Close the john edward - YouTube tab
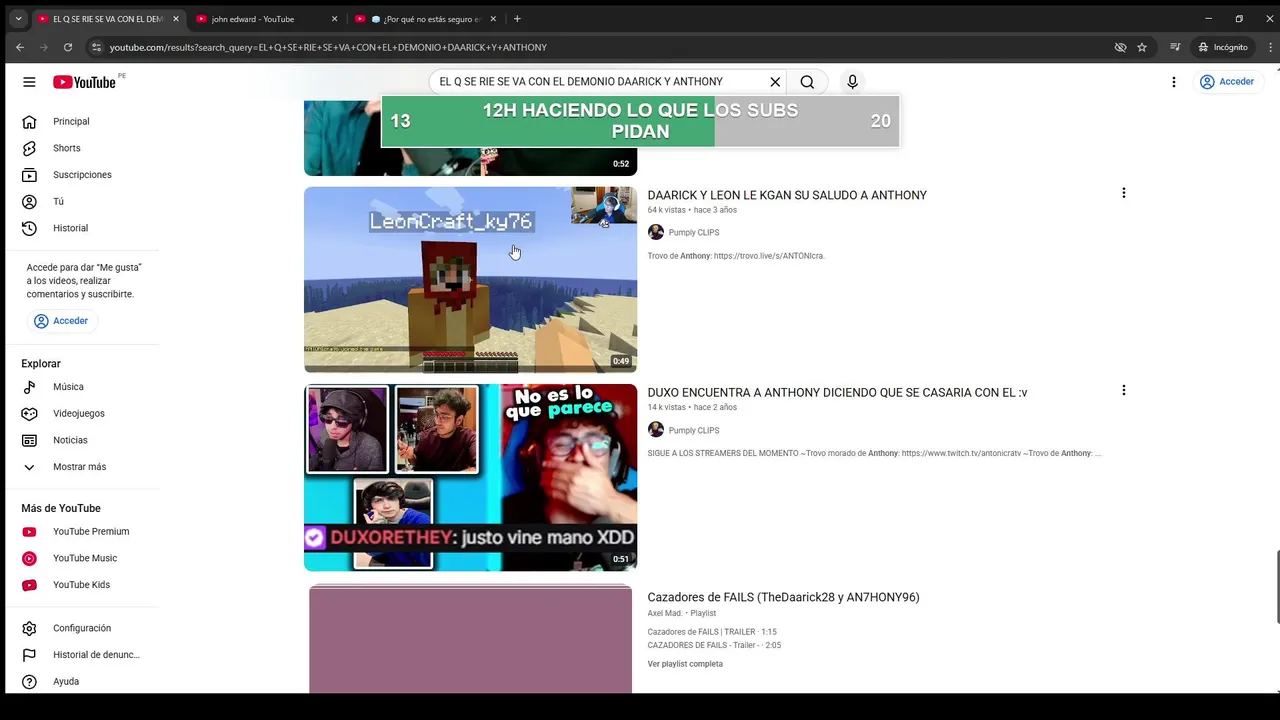Viewport: 1280px width, 720px height. [334, 19]
